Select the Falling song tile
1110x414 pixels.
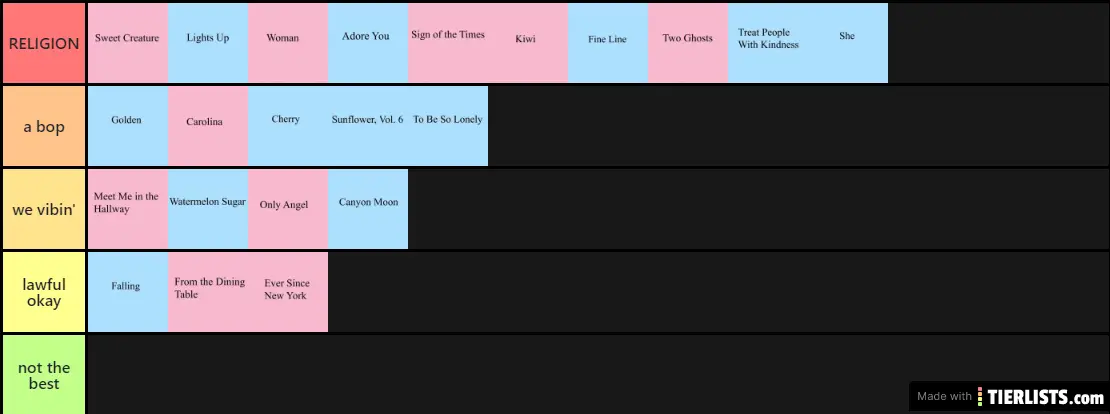tap(128, 291)
